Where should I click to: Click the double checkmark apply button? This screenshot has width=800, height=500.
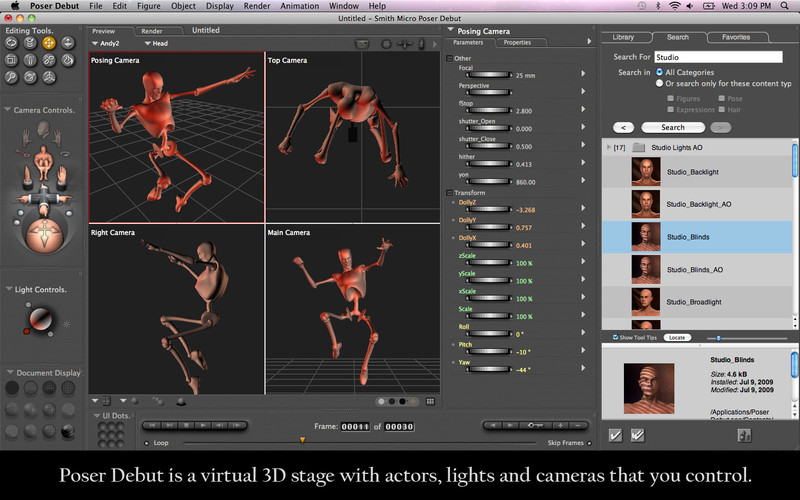point(637,435)
